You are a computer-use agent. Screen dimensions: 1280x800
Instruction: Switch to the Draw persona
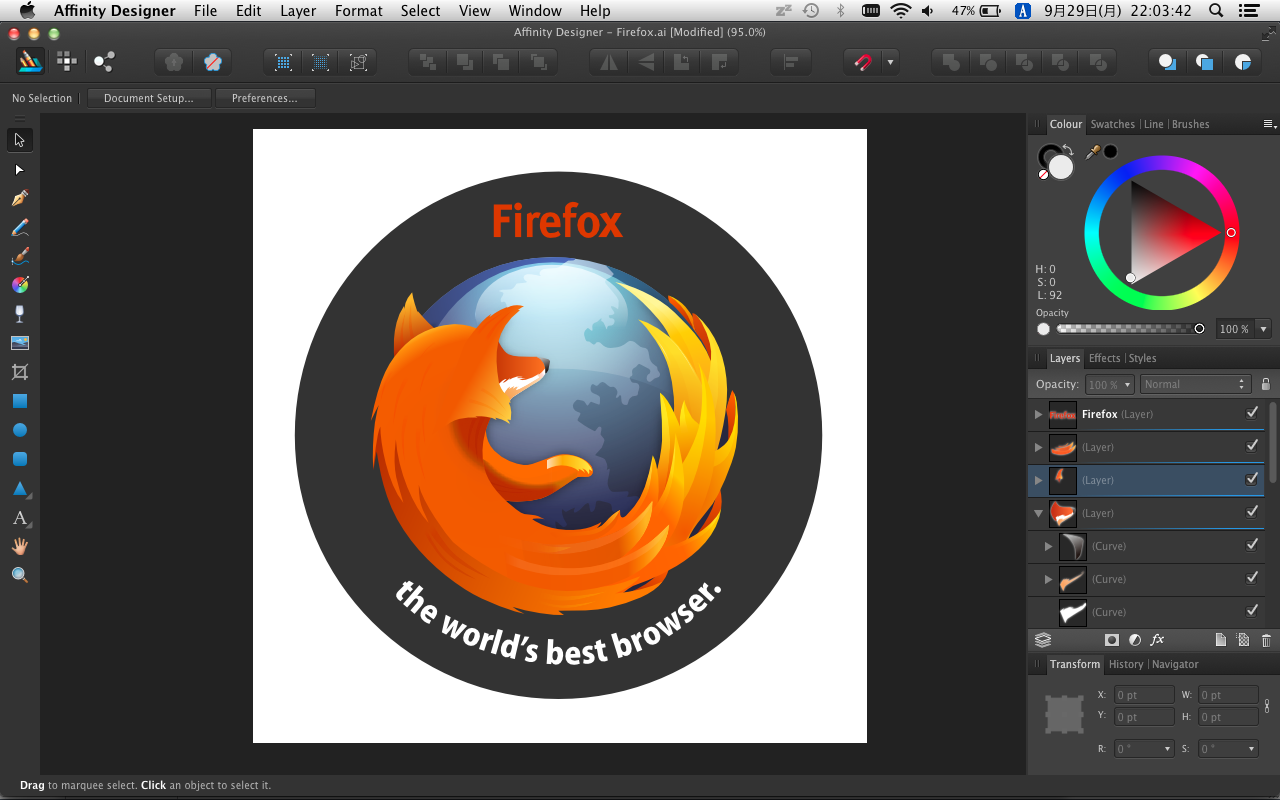(x=29, y=61)
